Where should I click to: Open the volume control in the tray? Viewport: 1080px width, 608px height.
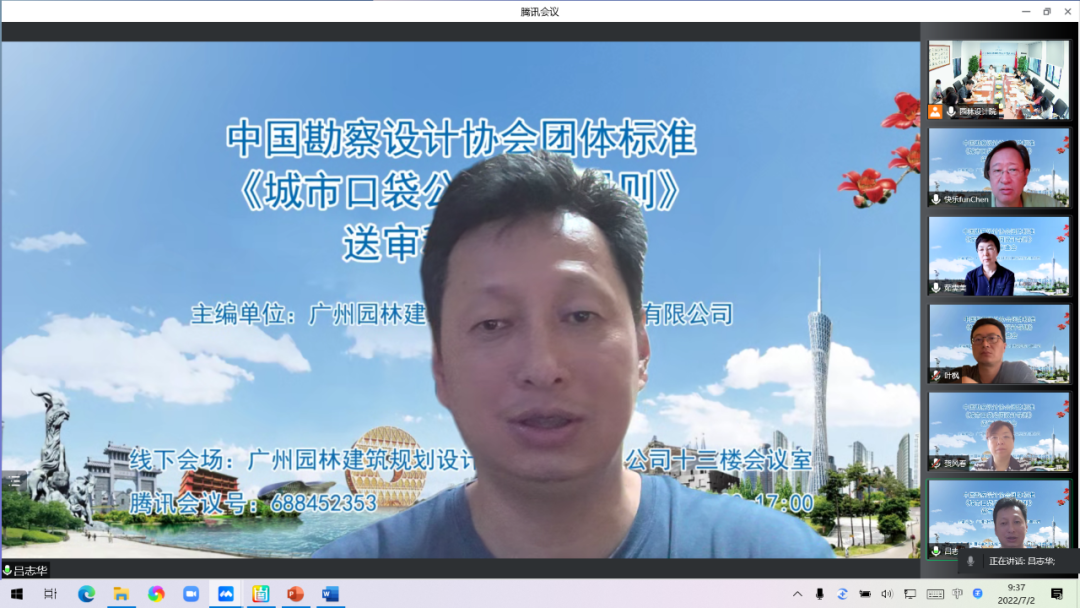point(887,594)
